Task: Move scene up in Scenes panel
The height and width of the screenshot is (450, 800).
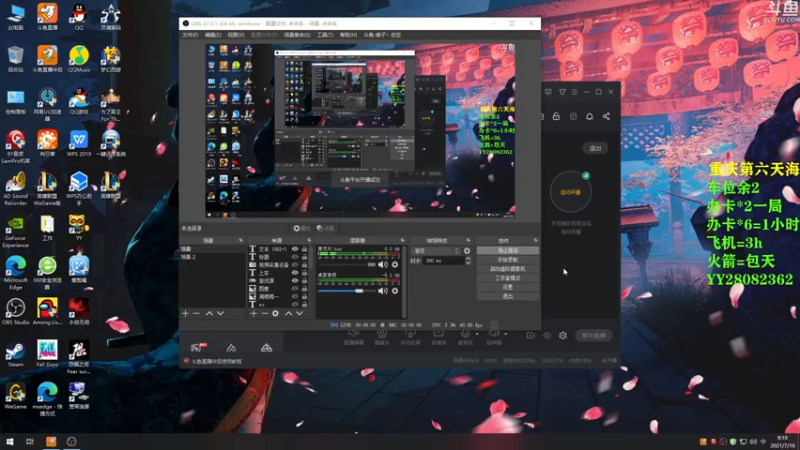Action: (209, 313)
